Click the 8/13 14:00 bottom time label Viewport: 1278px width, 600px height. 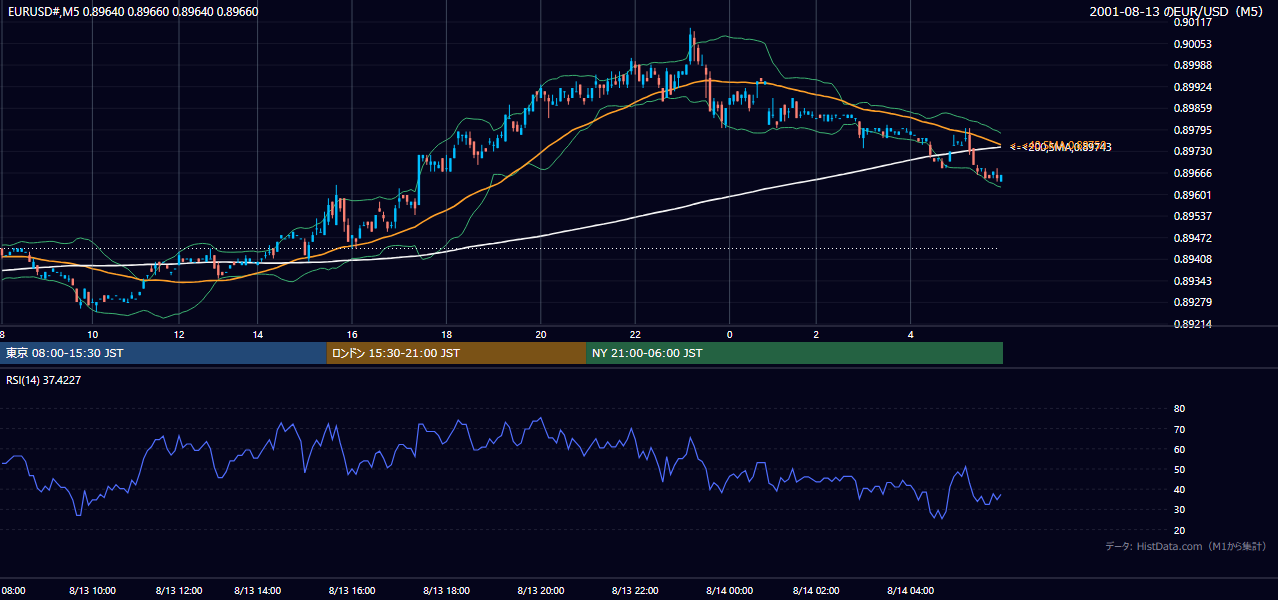pyautogui.click(x=257, y=591)
